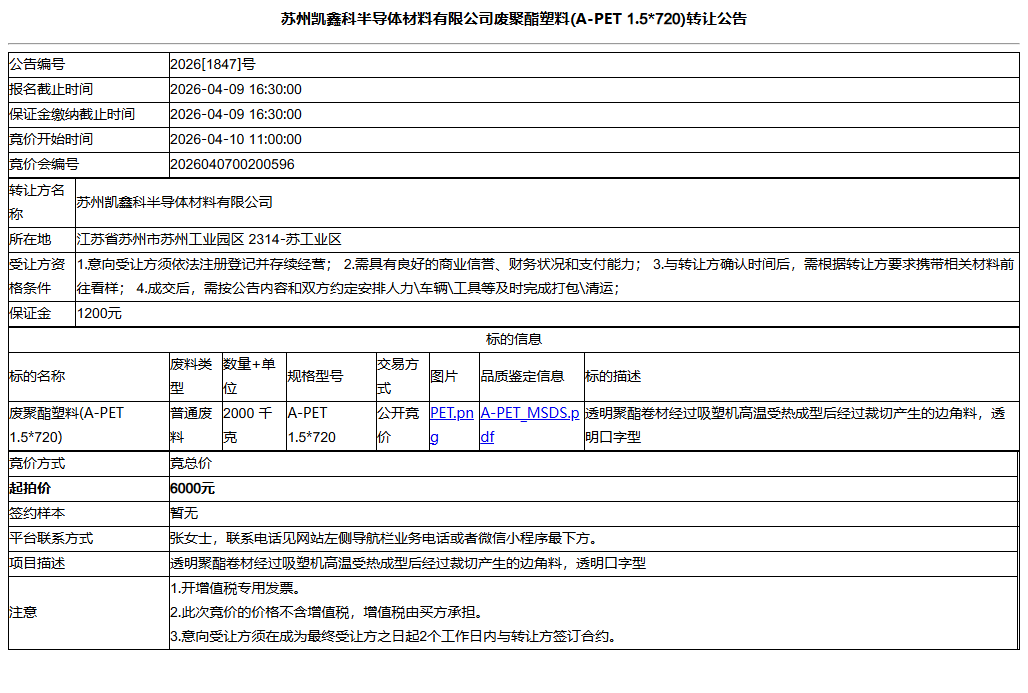The width and height of the screenshot is (1028, 693).
Task: Click the 标的信息 section header
Action: (514, 339)
